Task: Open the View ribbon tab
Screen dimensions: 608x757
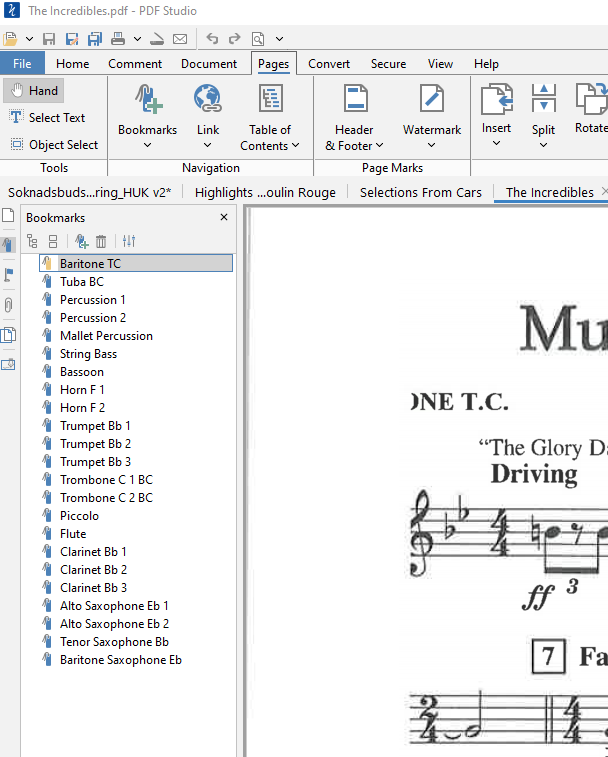Action: [440, 64]
